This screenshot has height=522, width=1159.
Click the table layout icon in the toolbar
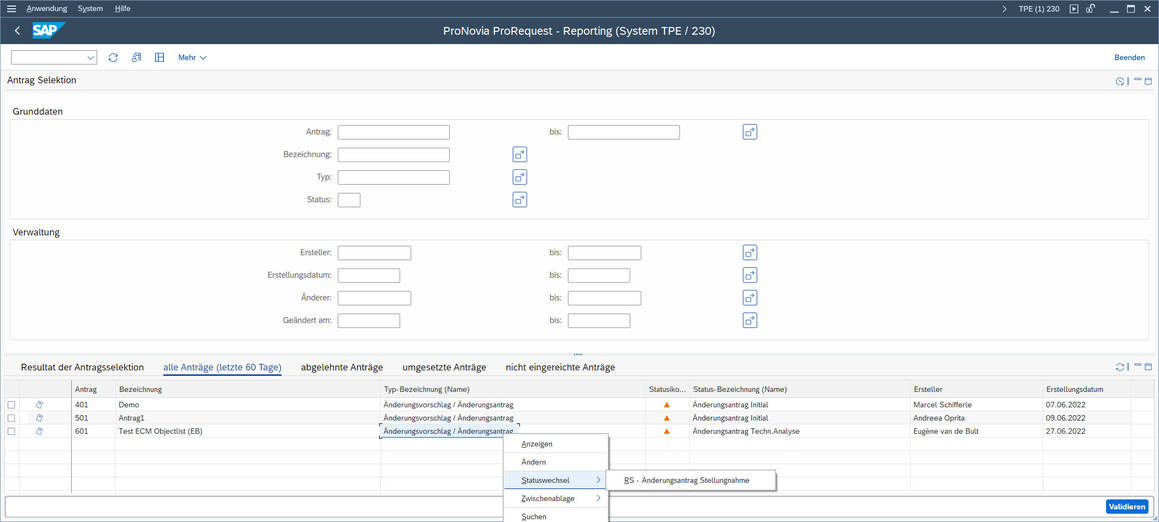coord(159,58)
